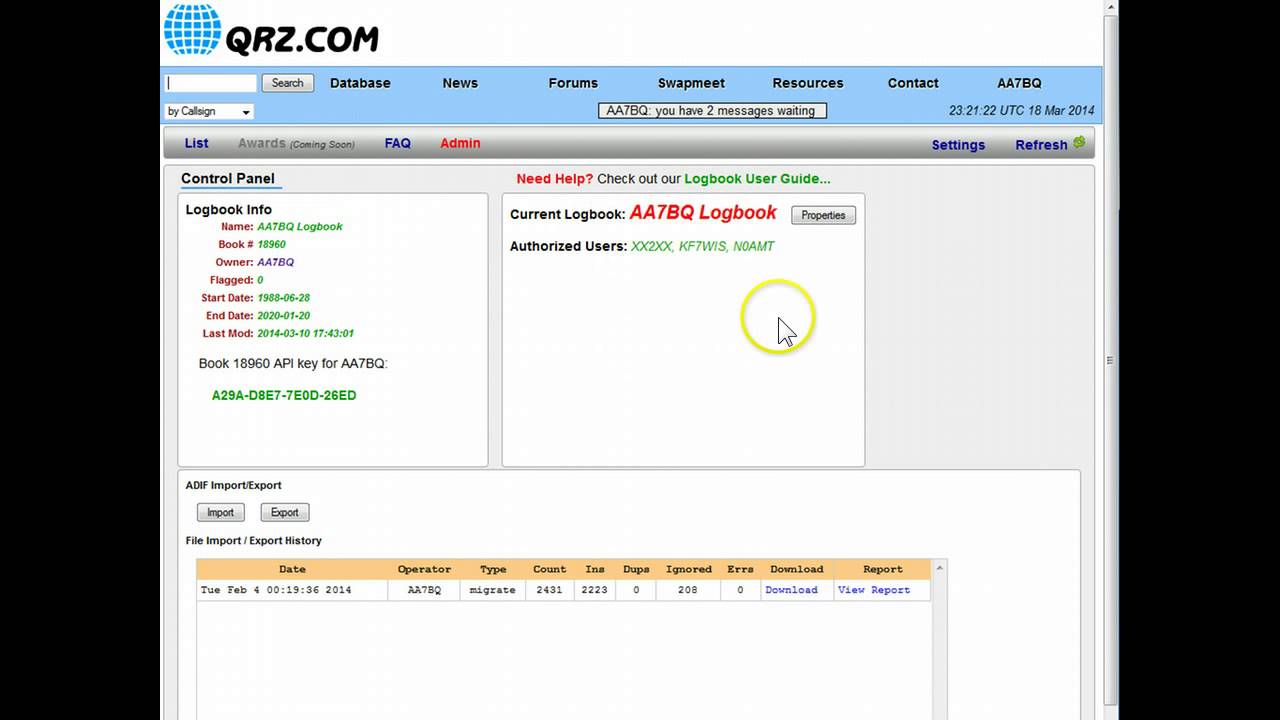The image size is (1280, 720).
Task: Click the Type column header
Action: (493, 569)
